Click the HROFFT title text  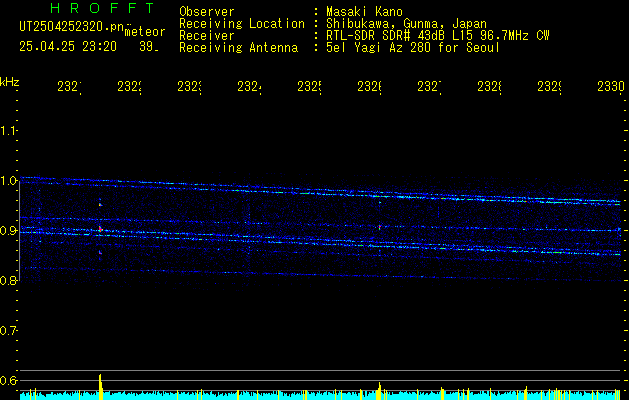tap(103, 8)
